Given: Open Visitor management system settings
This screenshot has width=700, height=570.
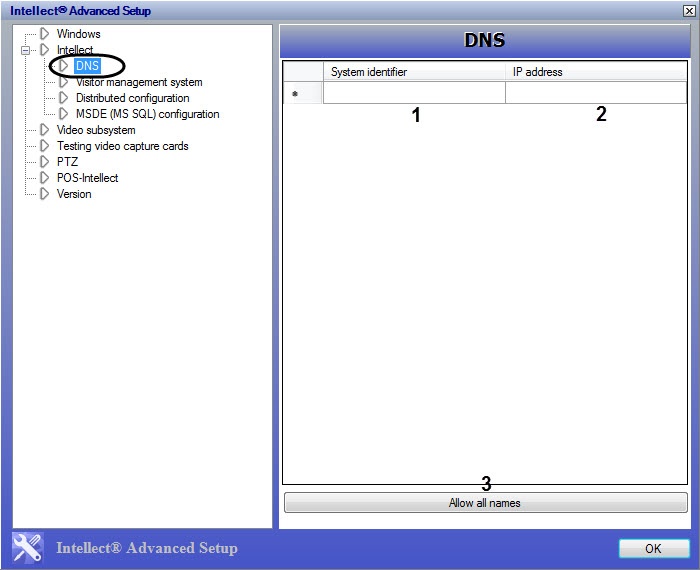Looking at the screenshot, I should [139, 82].
